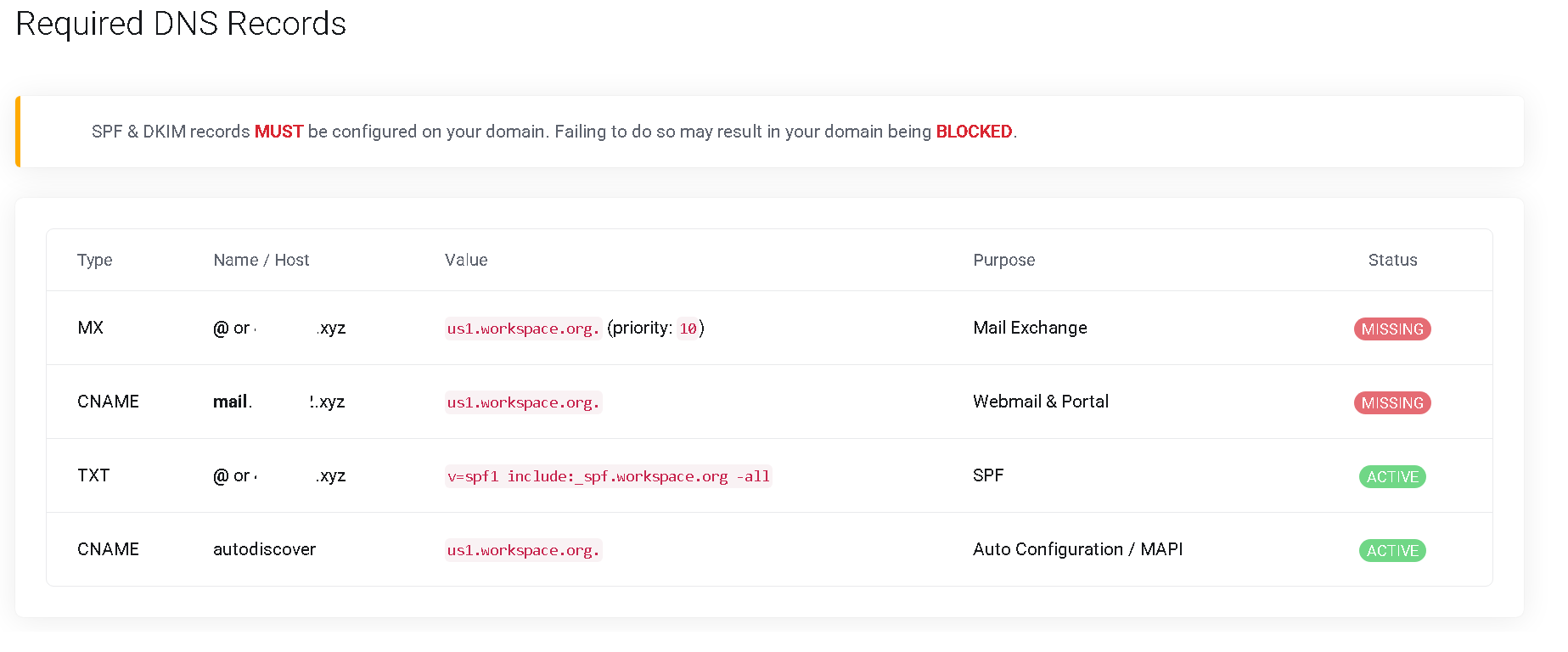Click the ACTIVE badge for Auto Configuration / MAPI
Screen dimensions: 1568x652
pos(1391,551)
